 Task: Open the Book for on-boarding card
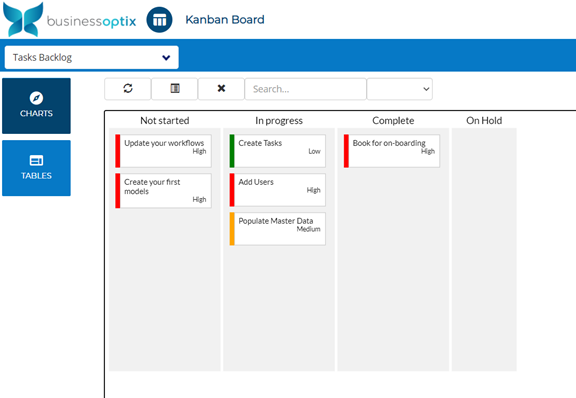coord(392,151)
